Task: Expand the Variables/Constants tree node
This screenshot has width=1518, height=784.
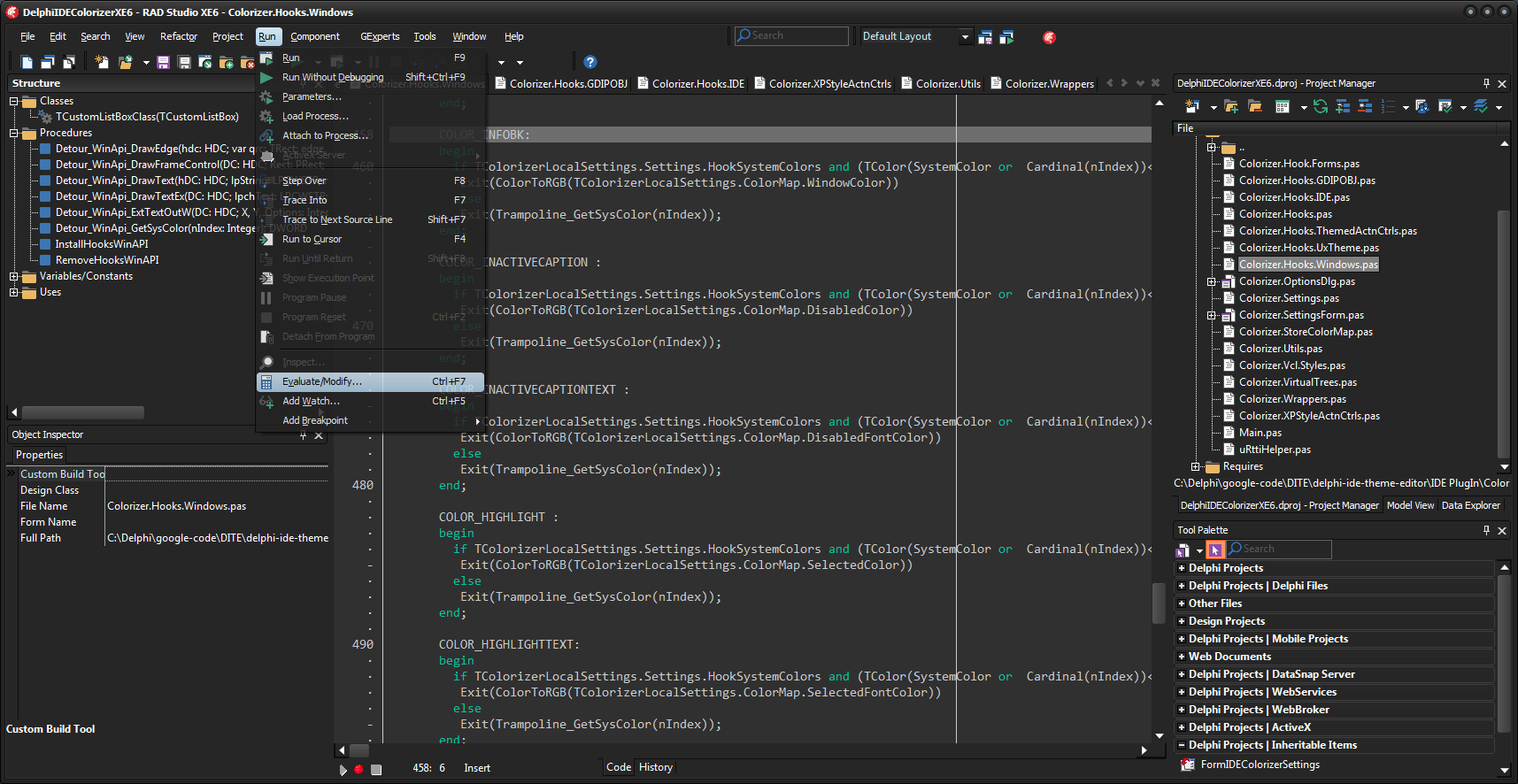Action: [x=14, y=277]
